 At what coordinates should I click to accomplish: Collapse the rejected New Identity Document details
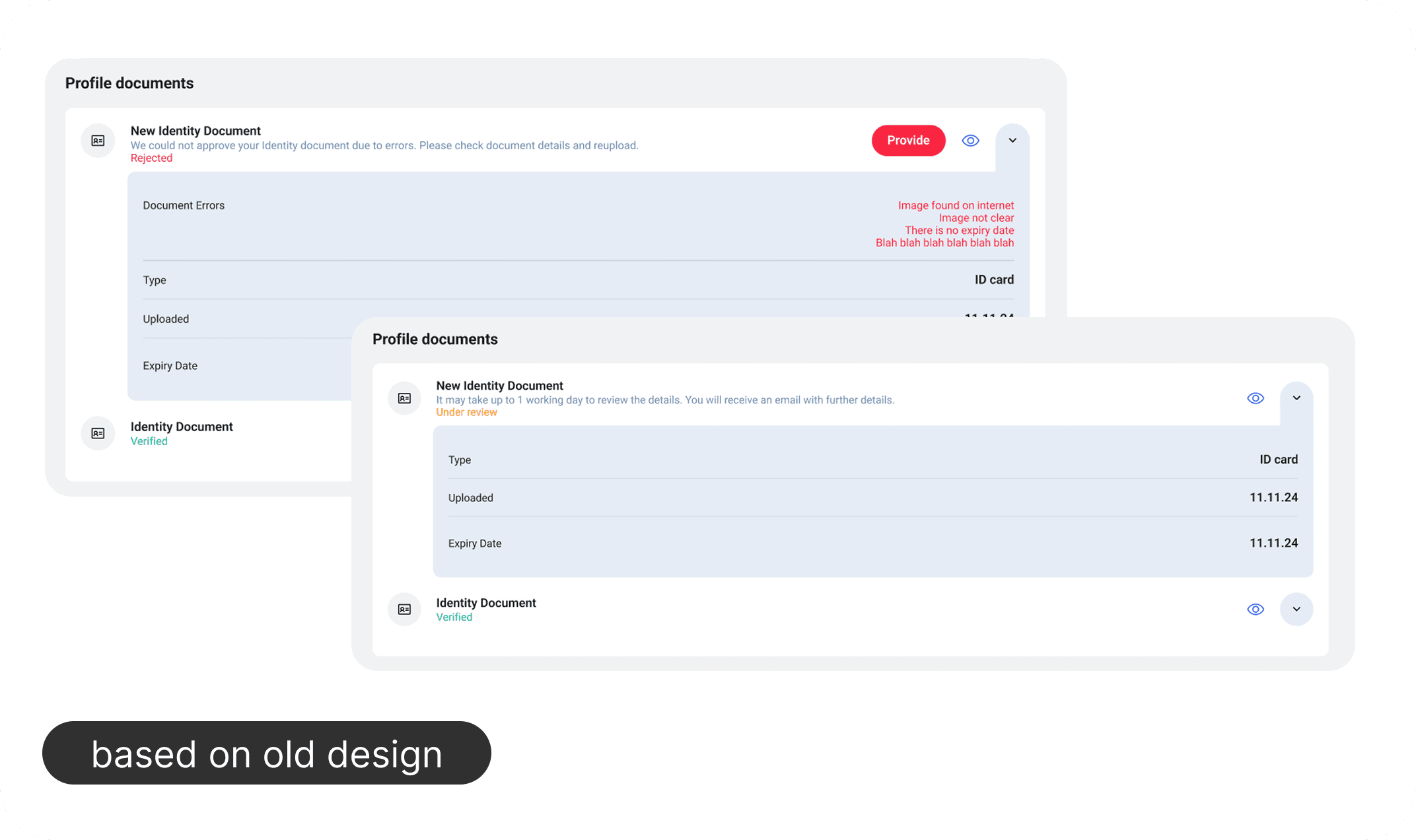(1012, 141)
